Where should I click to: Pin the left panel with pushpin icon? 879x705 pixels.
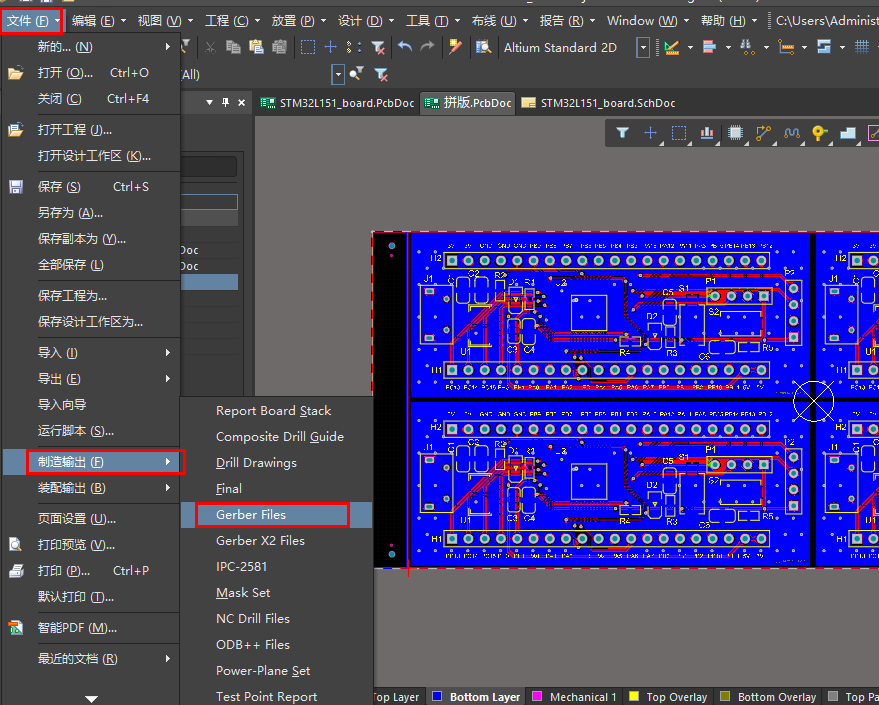point(225,103)
